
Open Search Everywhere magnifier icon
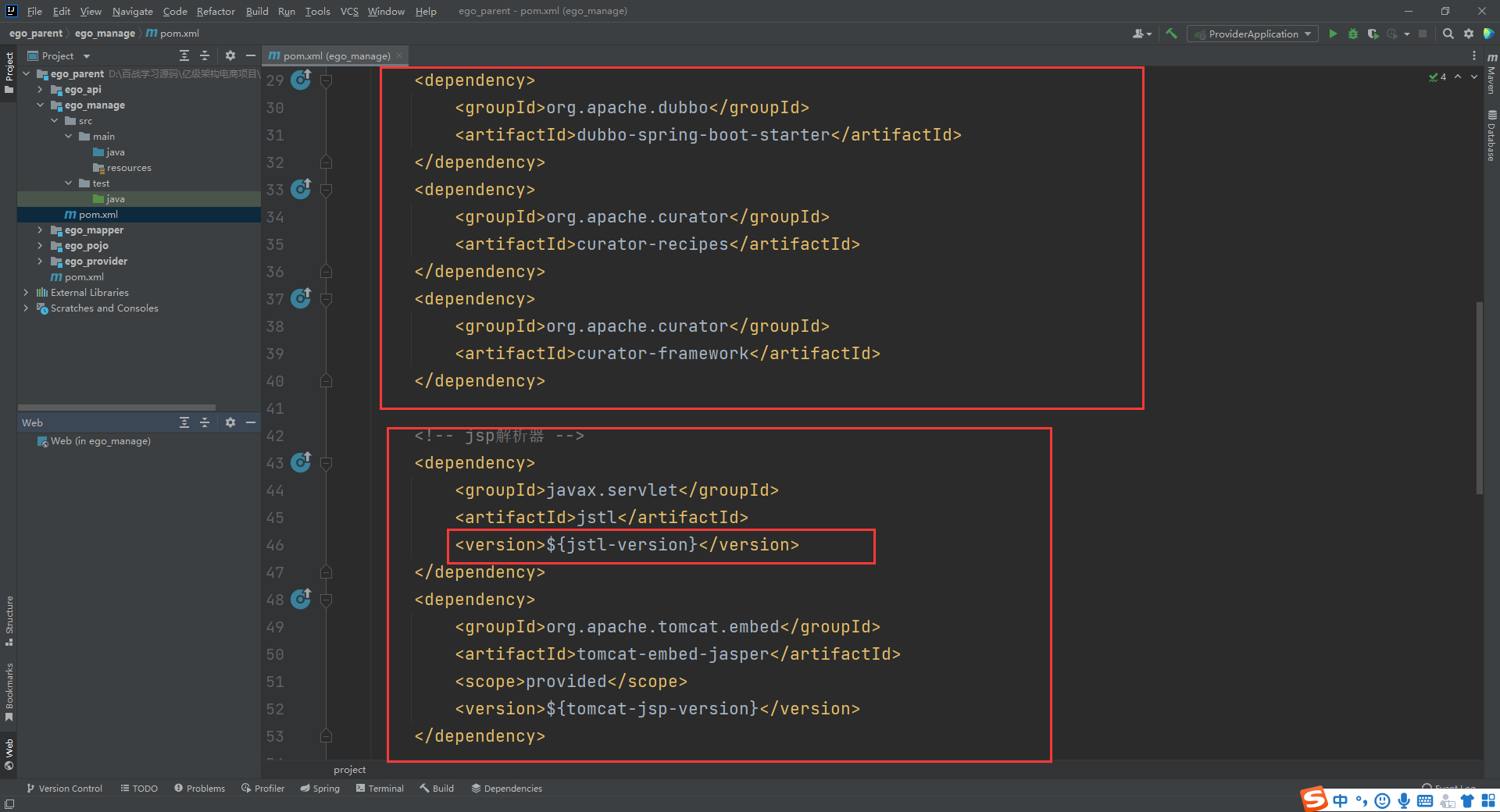(x=1448, y=34)
